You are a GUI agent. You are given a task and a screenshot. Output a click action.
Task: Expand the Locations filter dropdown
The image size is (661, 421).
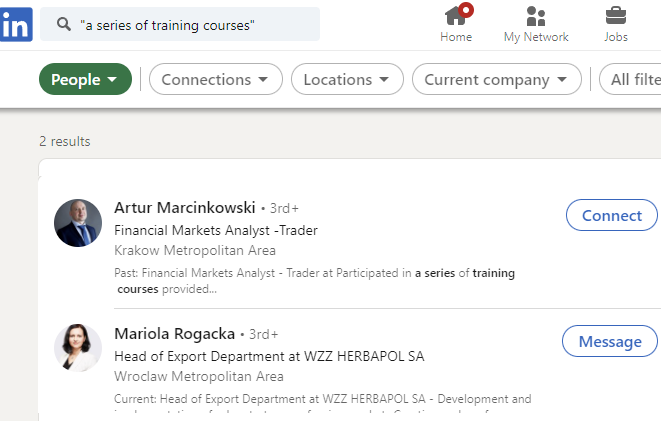coord(347,79)
